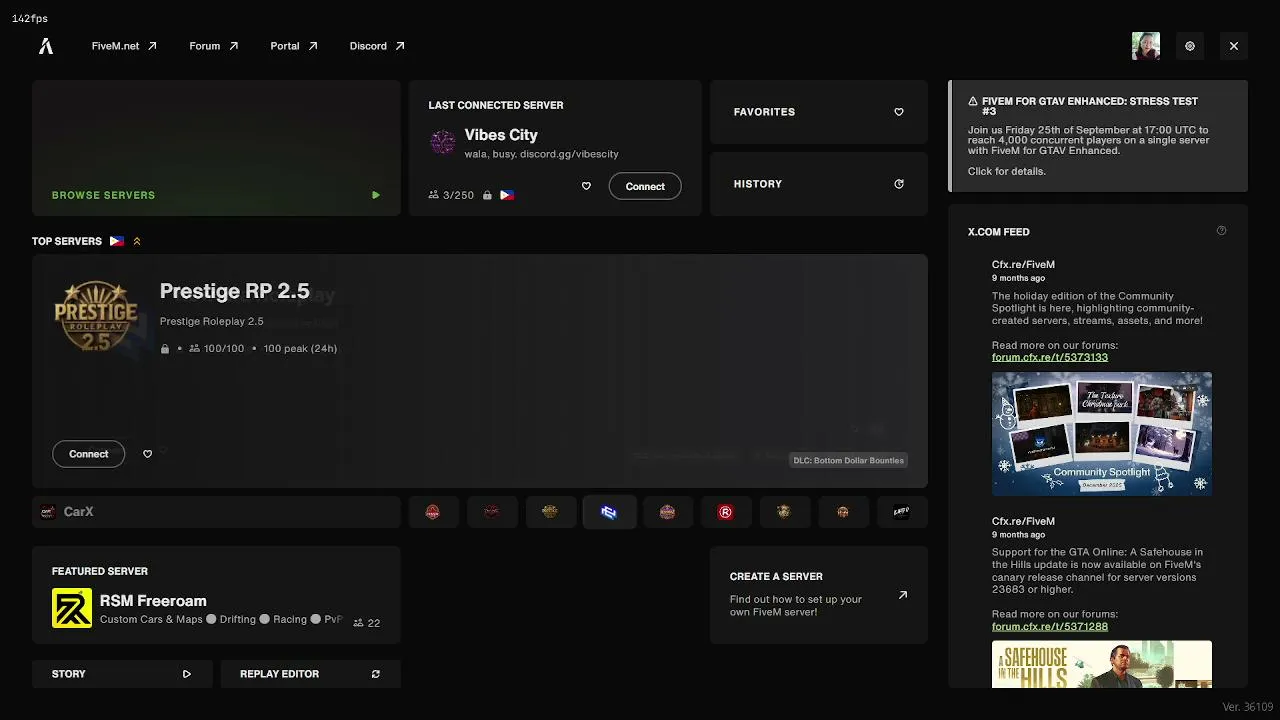Click A Safehouse in the Hills image

point(1102,664)
